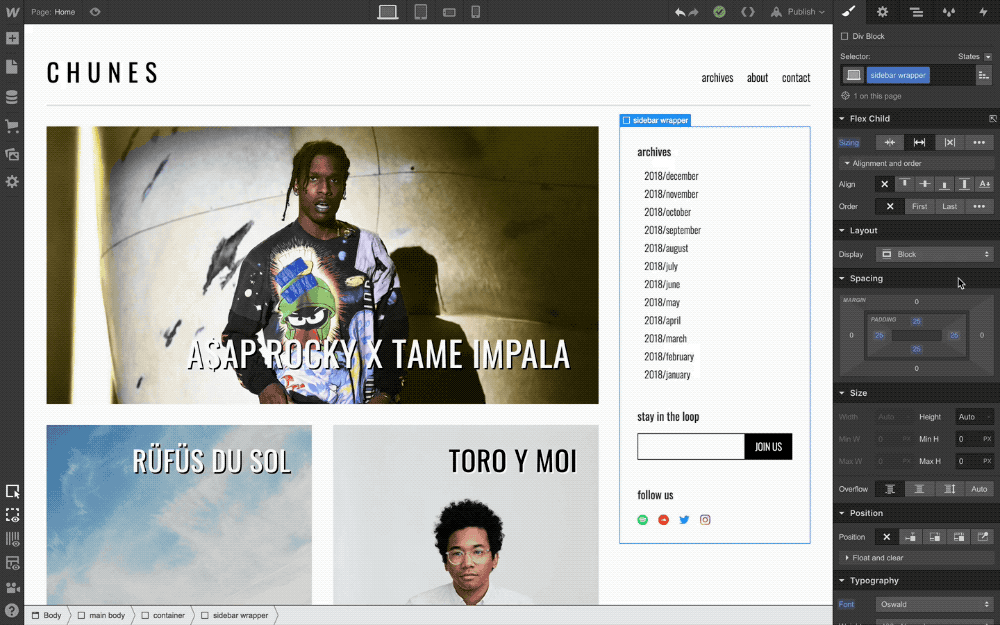Set flex sizing to shrink
The image size is (1000, 625).
(x=890, y=142)
